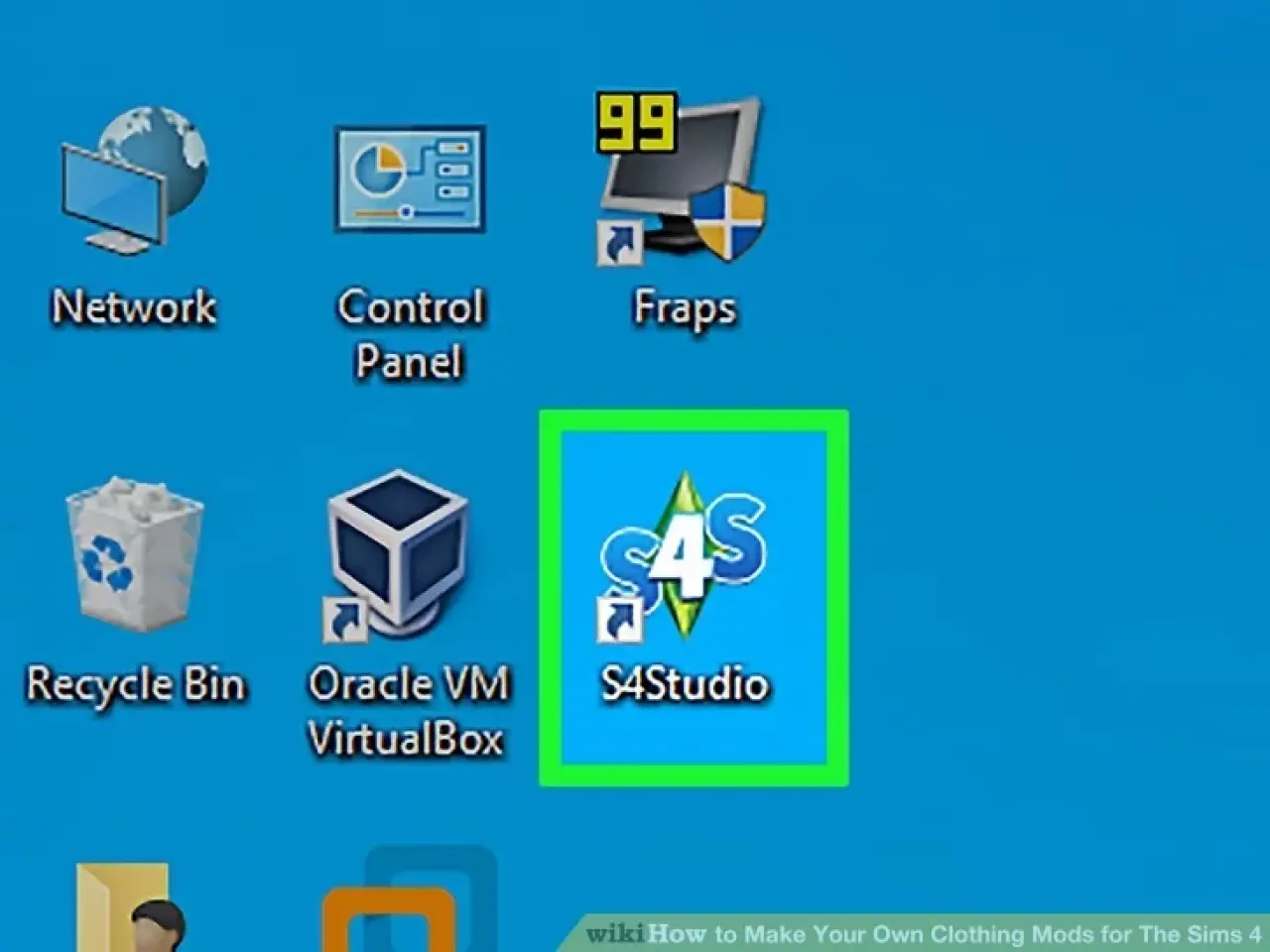This screenshot has height=952, width=1270.
Task: Click the Network text label
Action: click(134, 306)
